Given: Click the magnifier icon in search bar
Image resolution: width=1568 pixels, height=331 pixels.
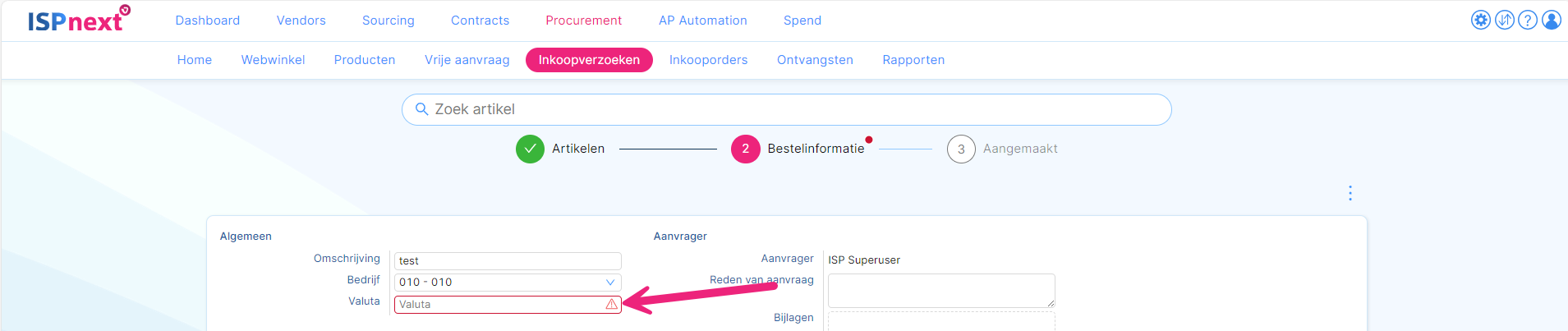Looking at the screenshot, I should (421, 109).
